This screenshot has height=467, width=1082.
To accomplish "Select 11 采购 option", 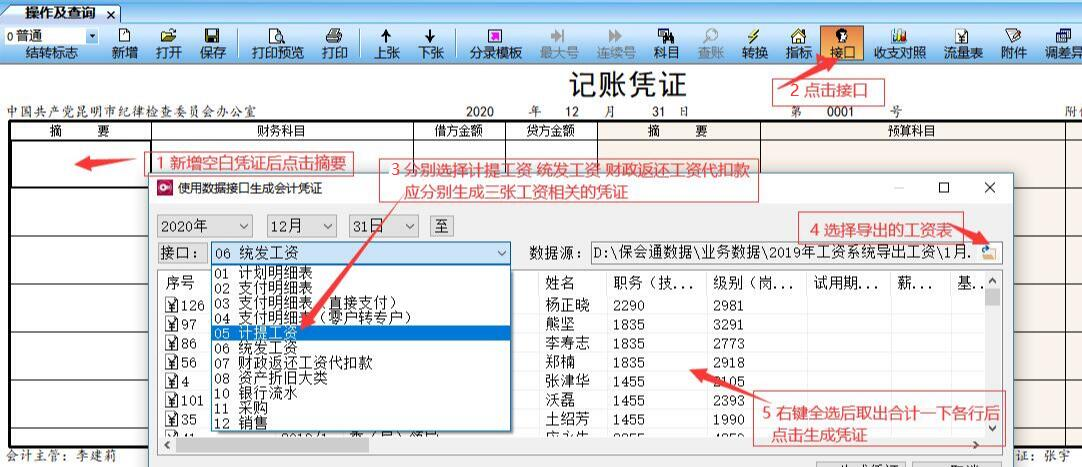I will click(x=360, y=408).
